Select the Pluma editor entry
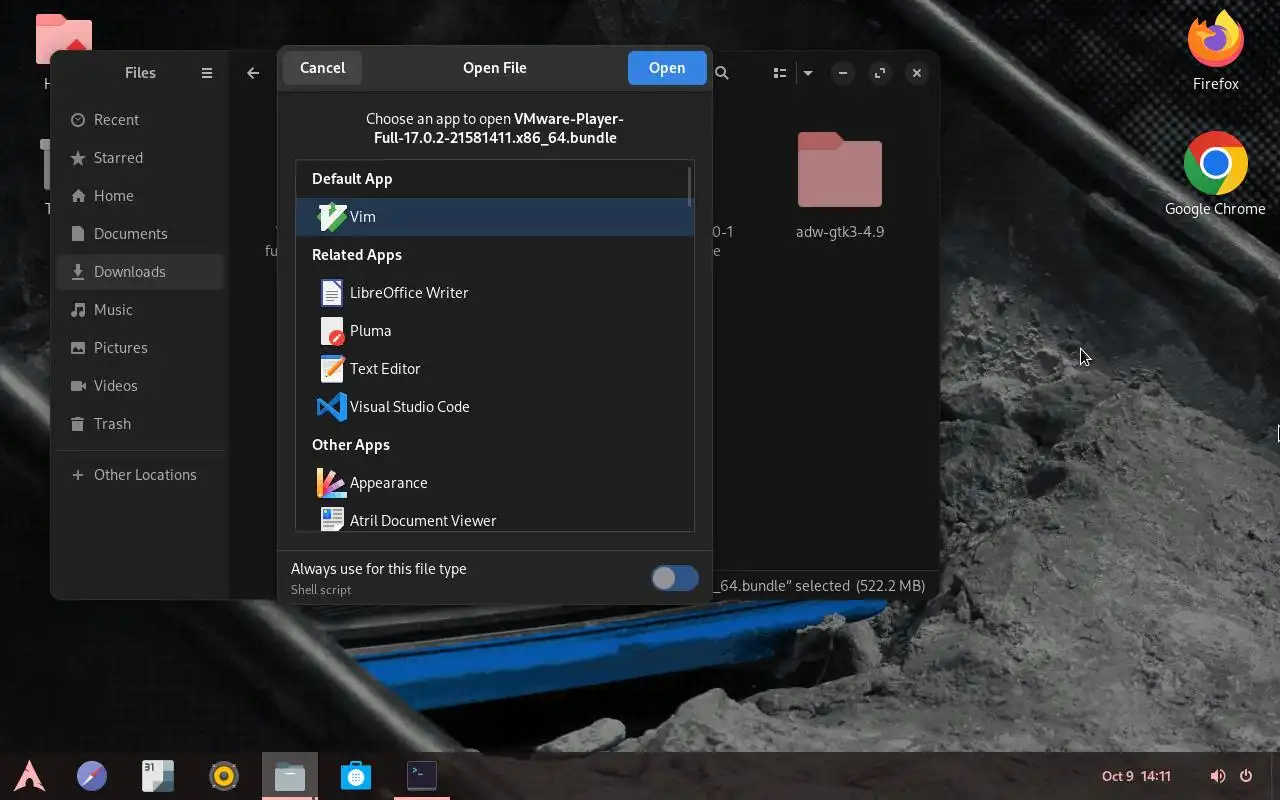Screen dimensions: 1280x800 (494, 331)
